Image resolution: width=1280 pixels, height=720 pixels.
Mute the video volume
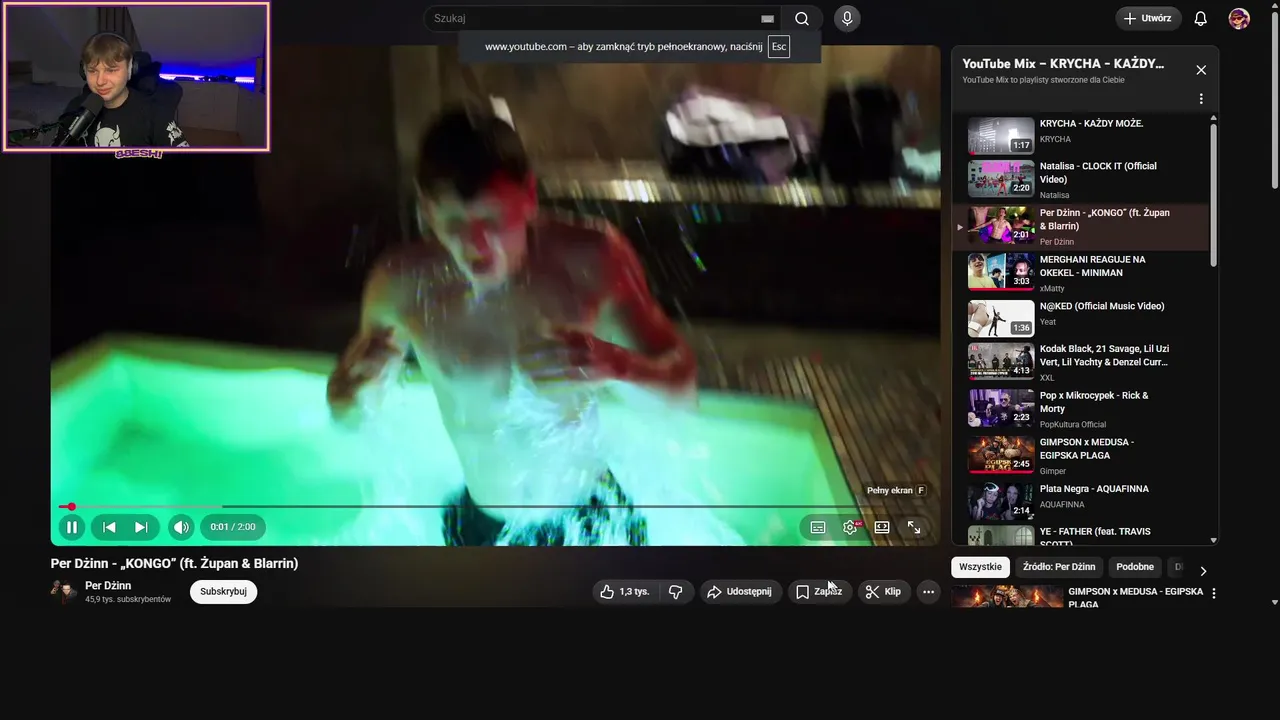tap(181, 527)
